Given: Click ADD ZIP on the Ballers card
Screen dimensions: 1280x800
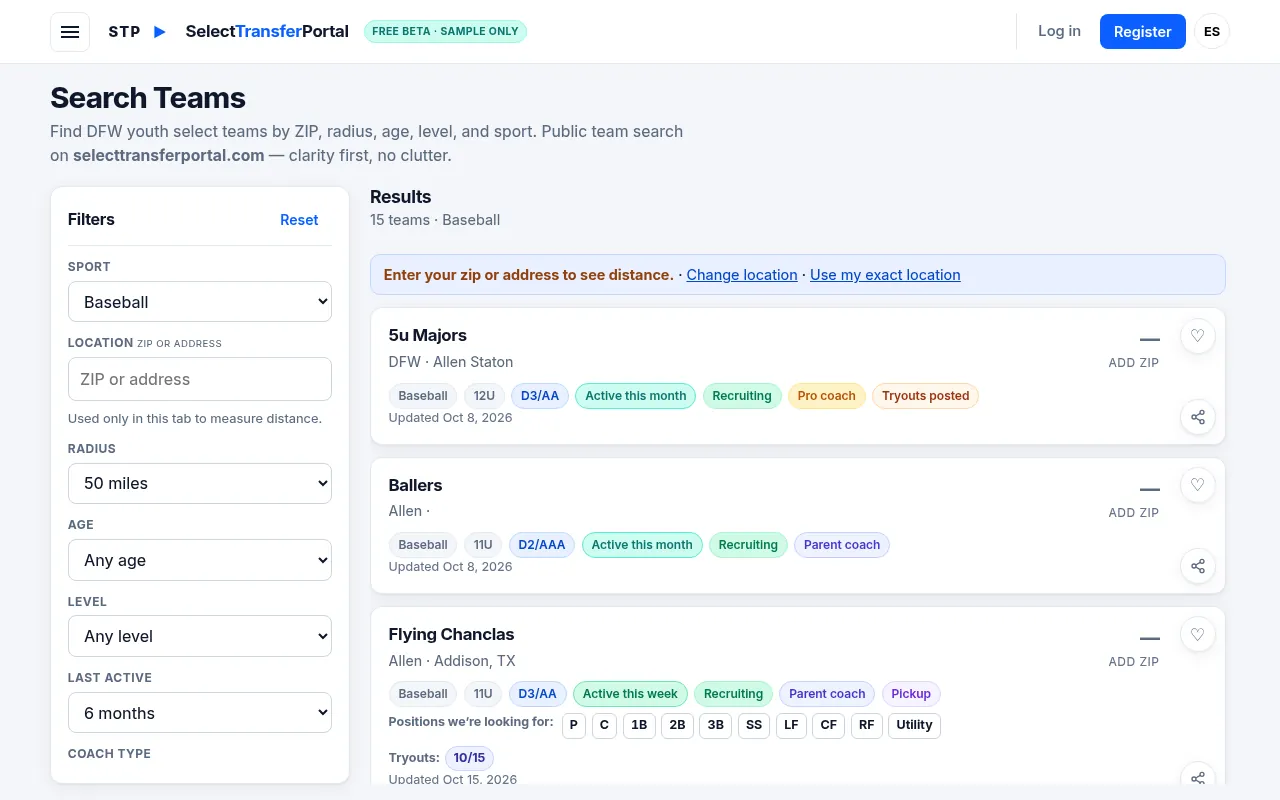Looking at the screenshot, I should 1134,512.
